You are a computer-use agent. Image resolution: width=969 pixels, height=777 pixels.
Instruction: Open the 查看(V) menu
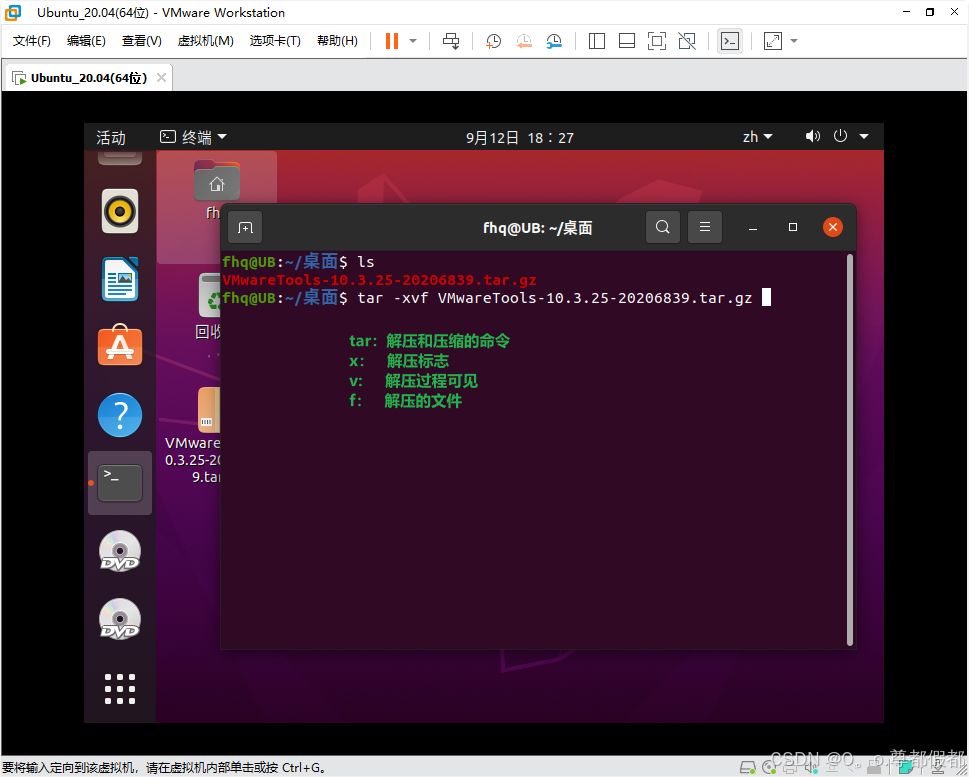142,41
